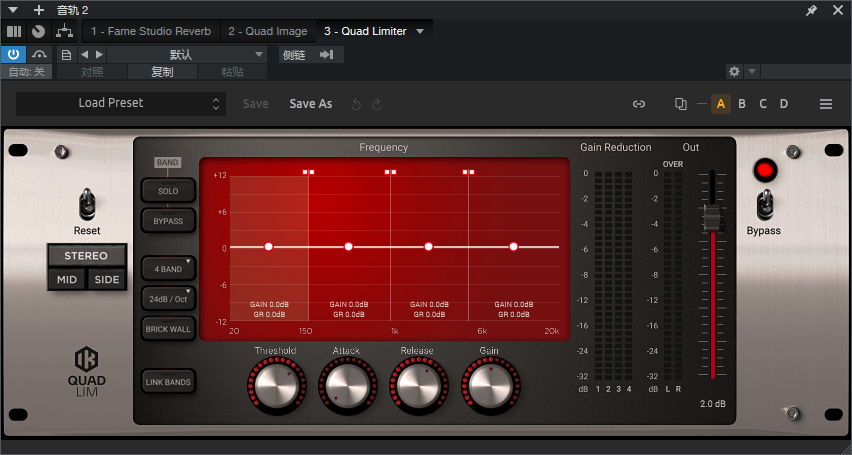Toggle the BRICK WALL button

168,329
